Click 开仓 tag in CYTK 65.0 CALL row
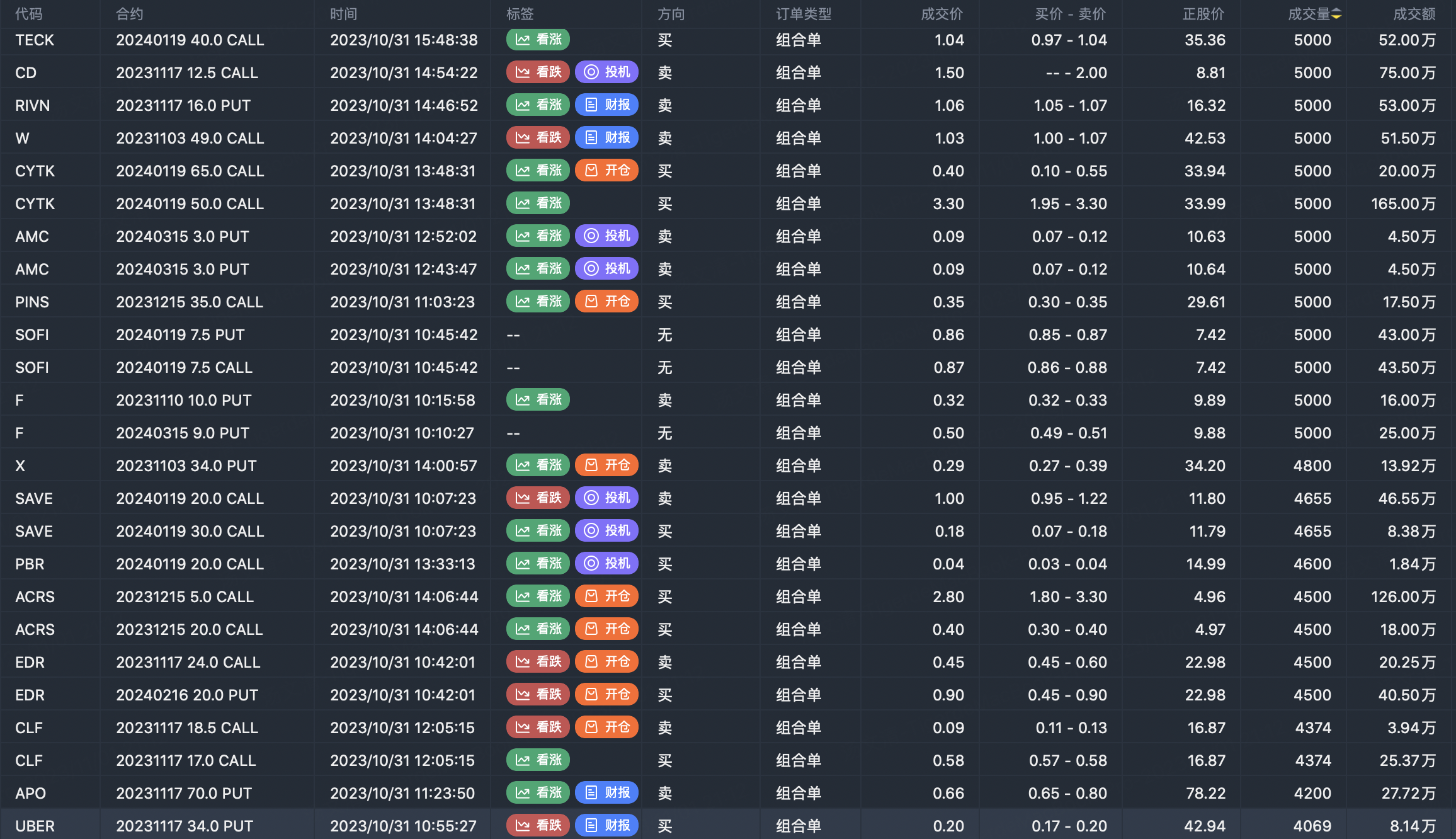The height and width of the screenshot is (839, 1456). [606, 171]
